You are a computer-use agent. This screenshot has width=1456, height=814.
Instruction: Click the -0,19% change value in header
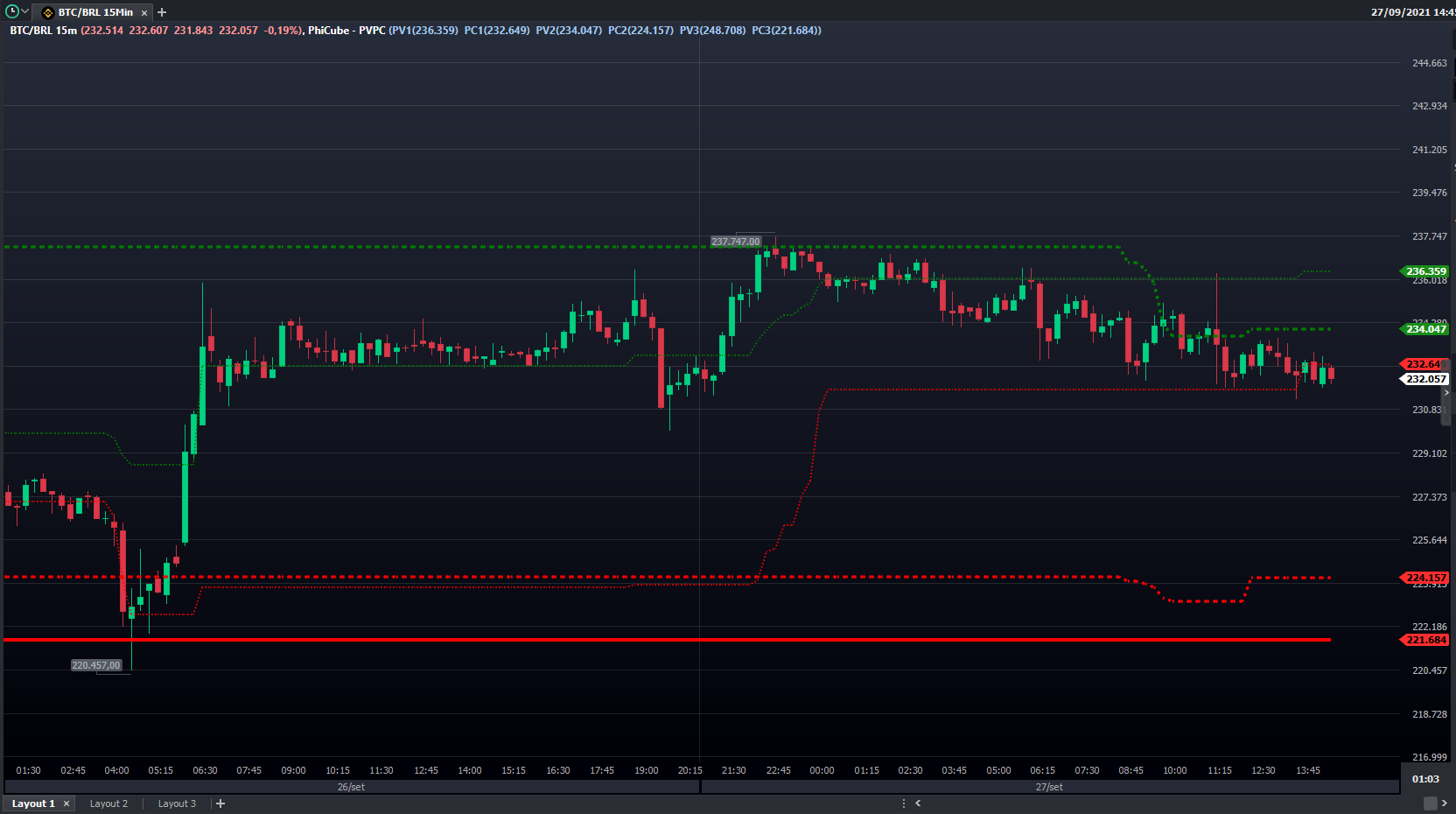282,31
